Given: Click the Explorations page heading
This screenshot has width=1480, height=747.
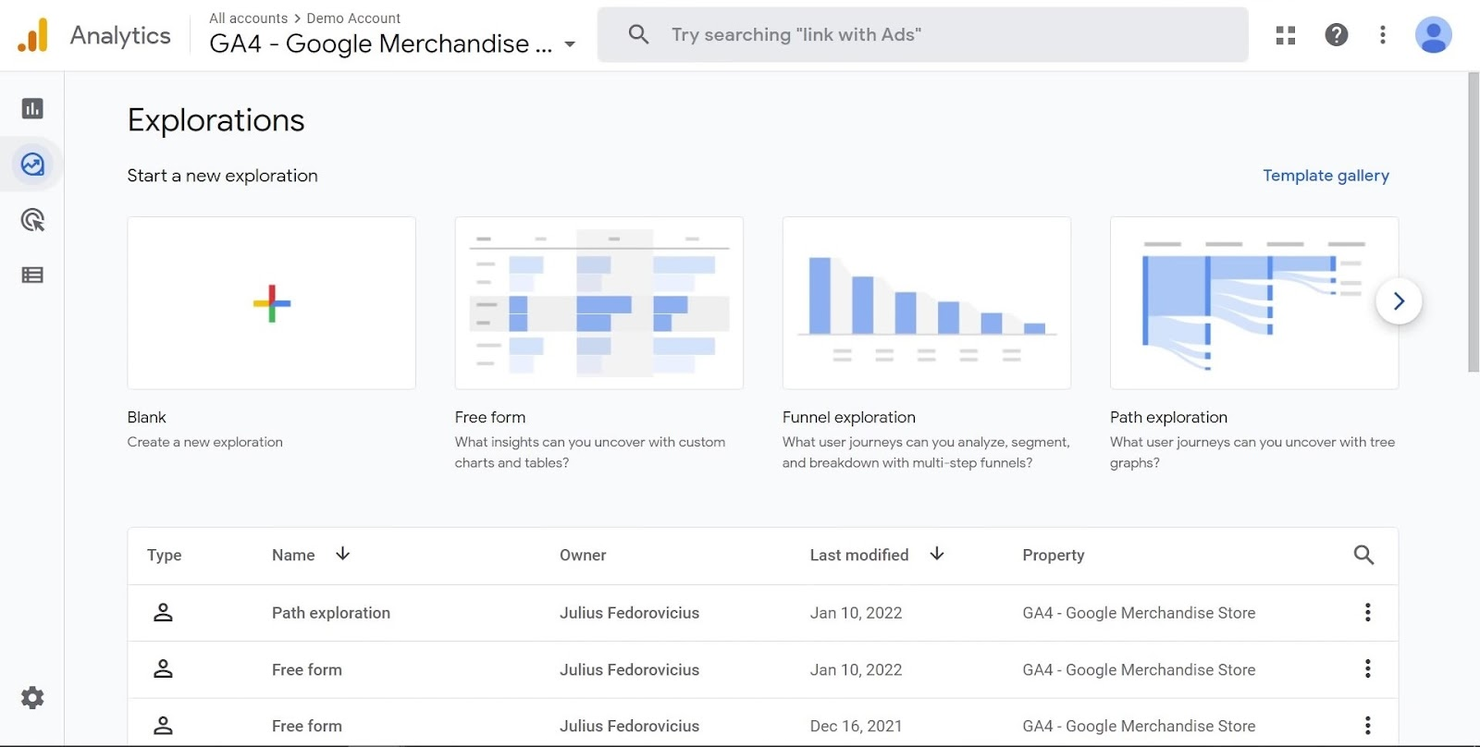Looking at the screenshot, I should click(216, 120).
